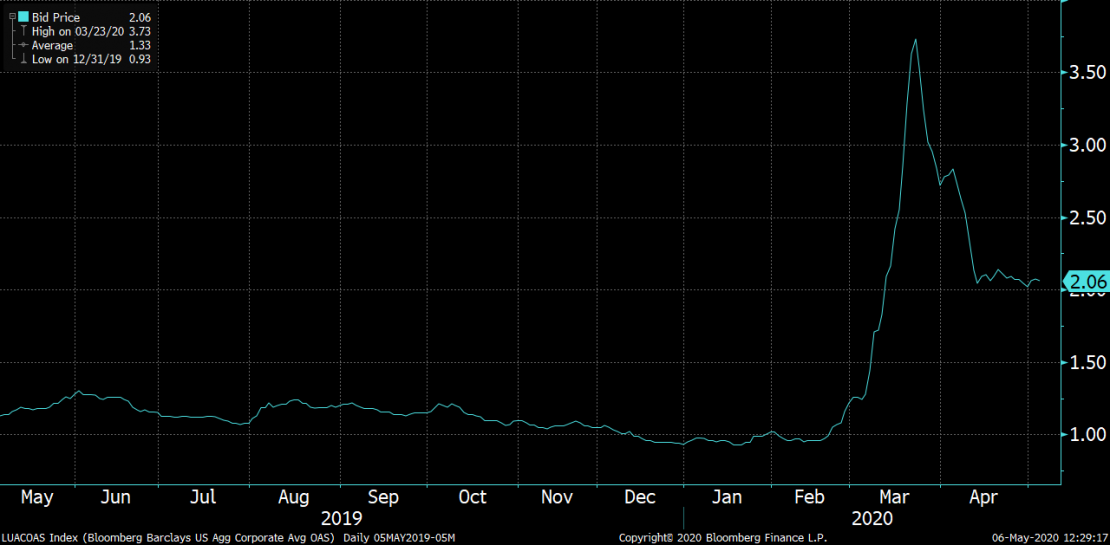Click the Dec month label on time axis

pyautogui.click(x=639, y=497)
